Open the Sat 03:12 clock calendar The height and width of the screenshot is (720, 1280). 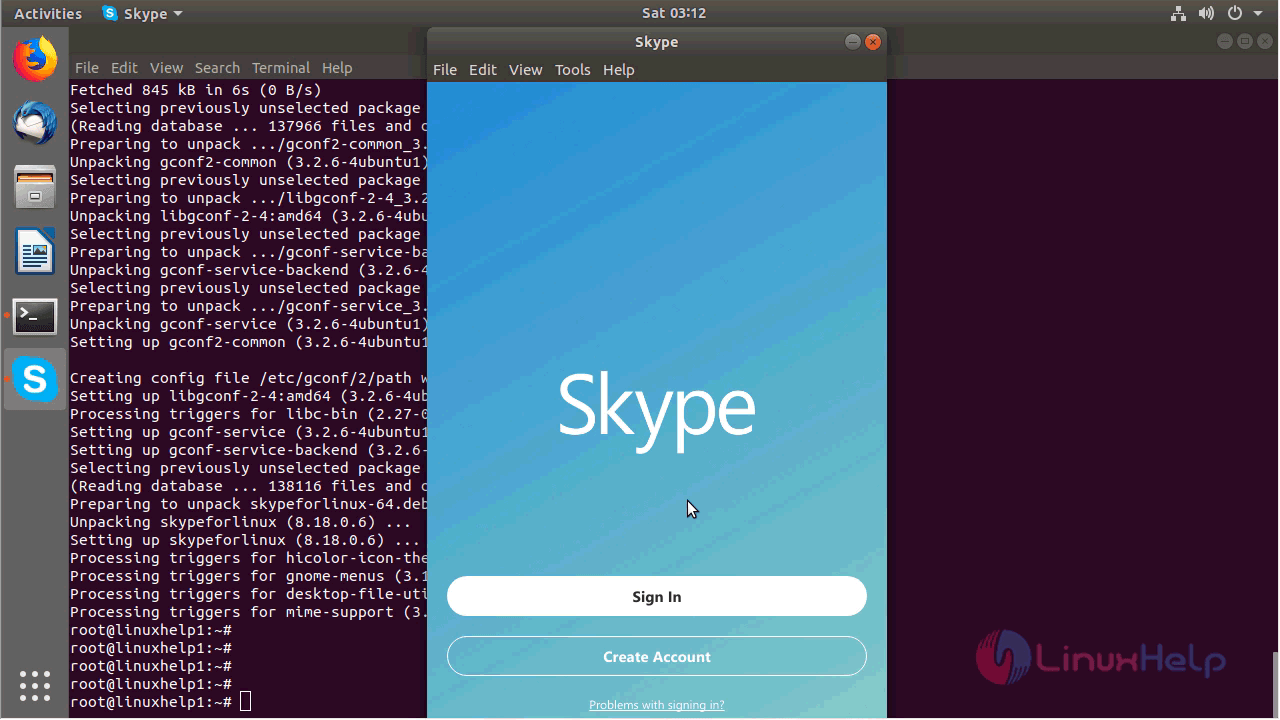tap(674, 13)
